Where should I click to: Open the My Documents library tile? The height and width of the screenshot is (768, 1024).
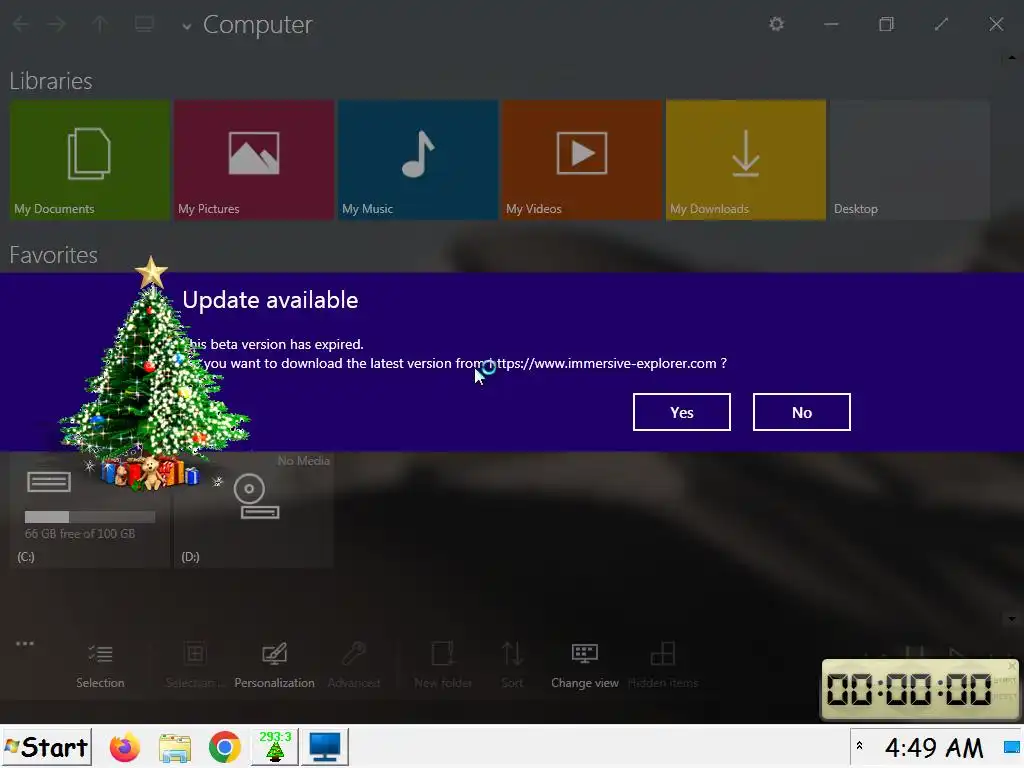pyautogui.click(x=89, y=160)
